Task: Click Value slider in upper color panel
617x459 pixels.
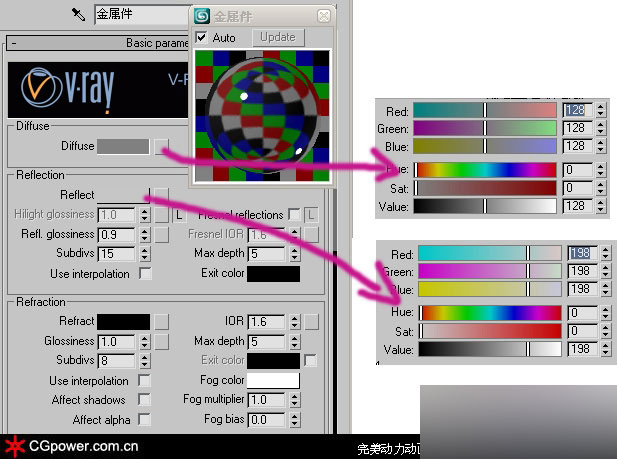Action: 485,206
